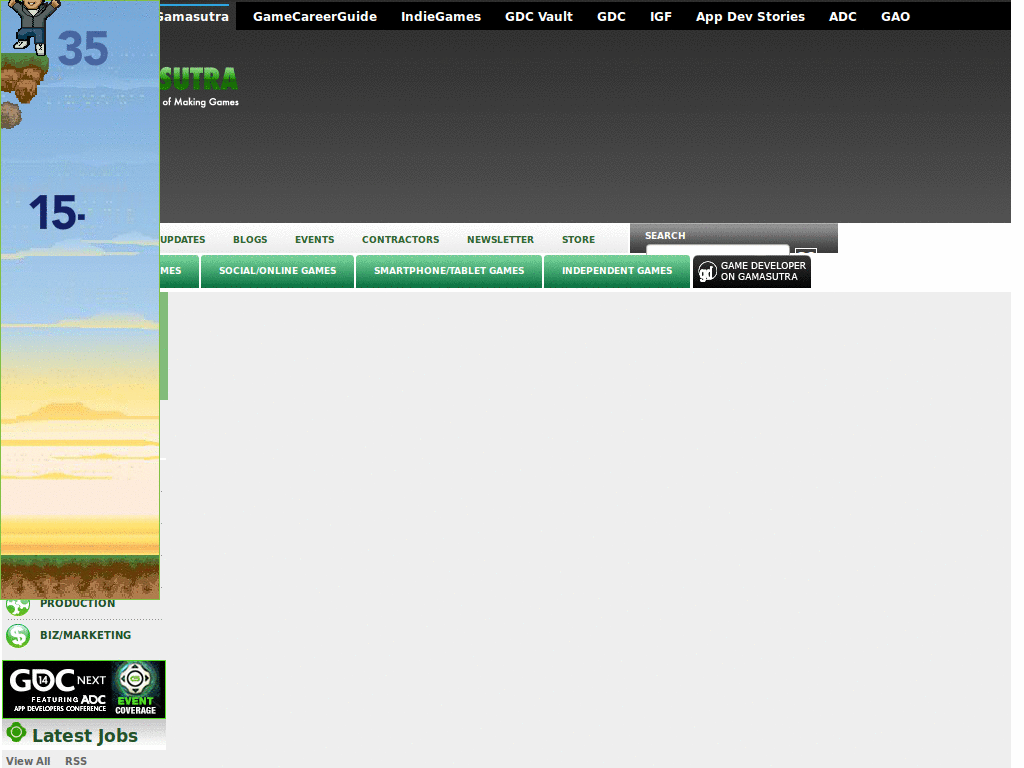
Task: Focus the Search input field
Action: coord(717,249)
